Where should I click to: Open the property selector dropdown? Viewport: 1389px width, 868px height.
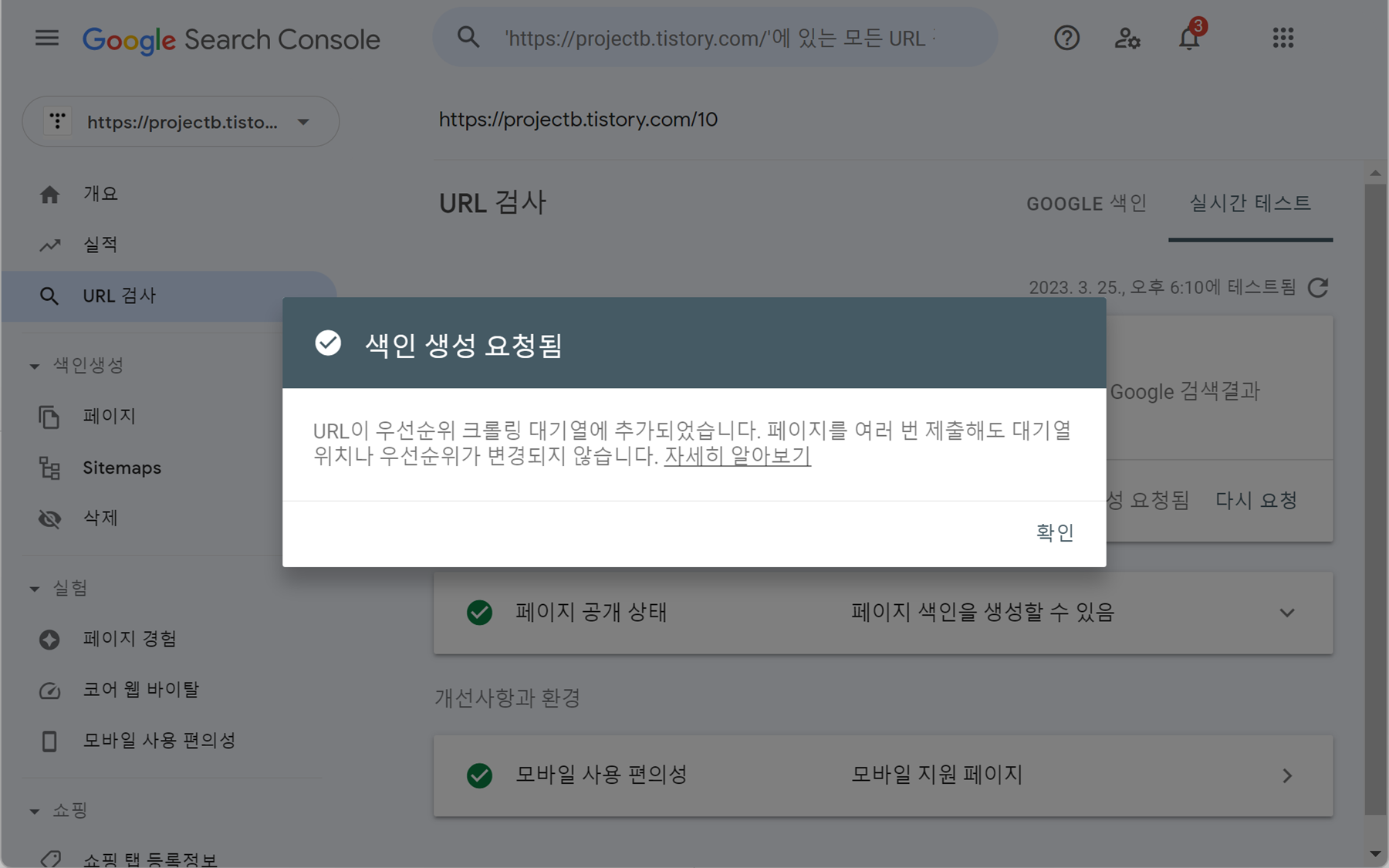181,122
